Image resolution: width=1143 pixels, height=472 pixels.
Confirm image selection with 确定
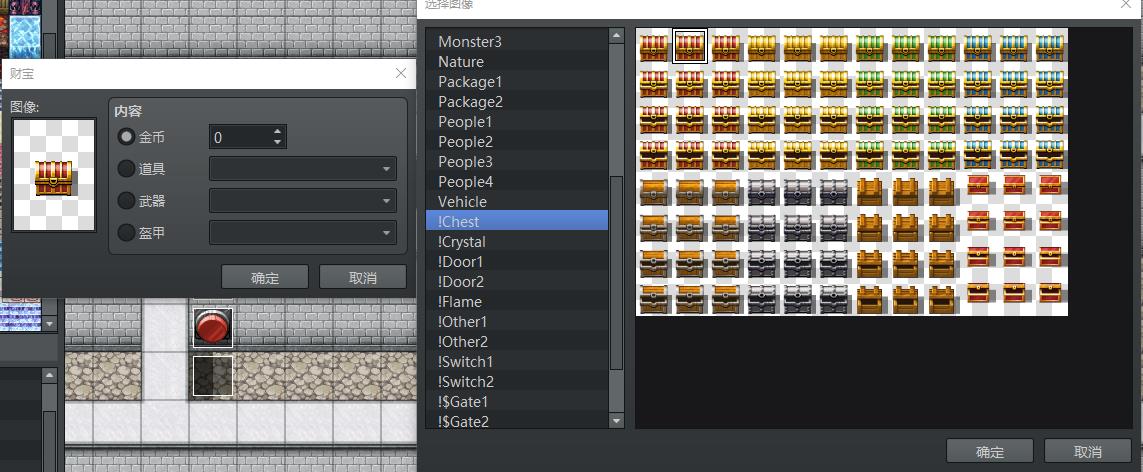tap(989, 451)
